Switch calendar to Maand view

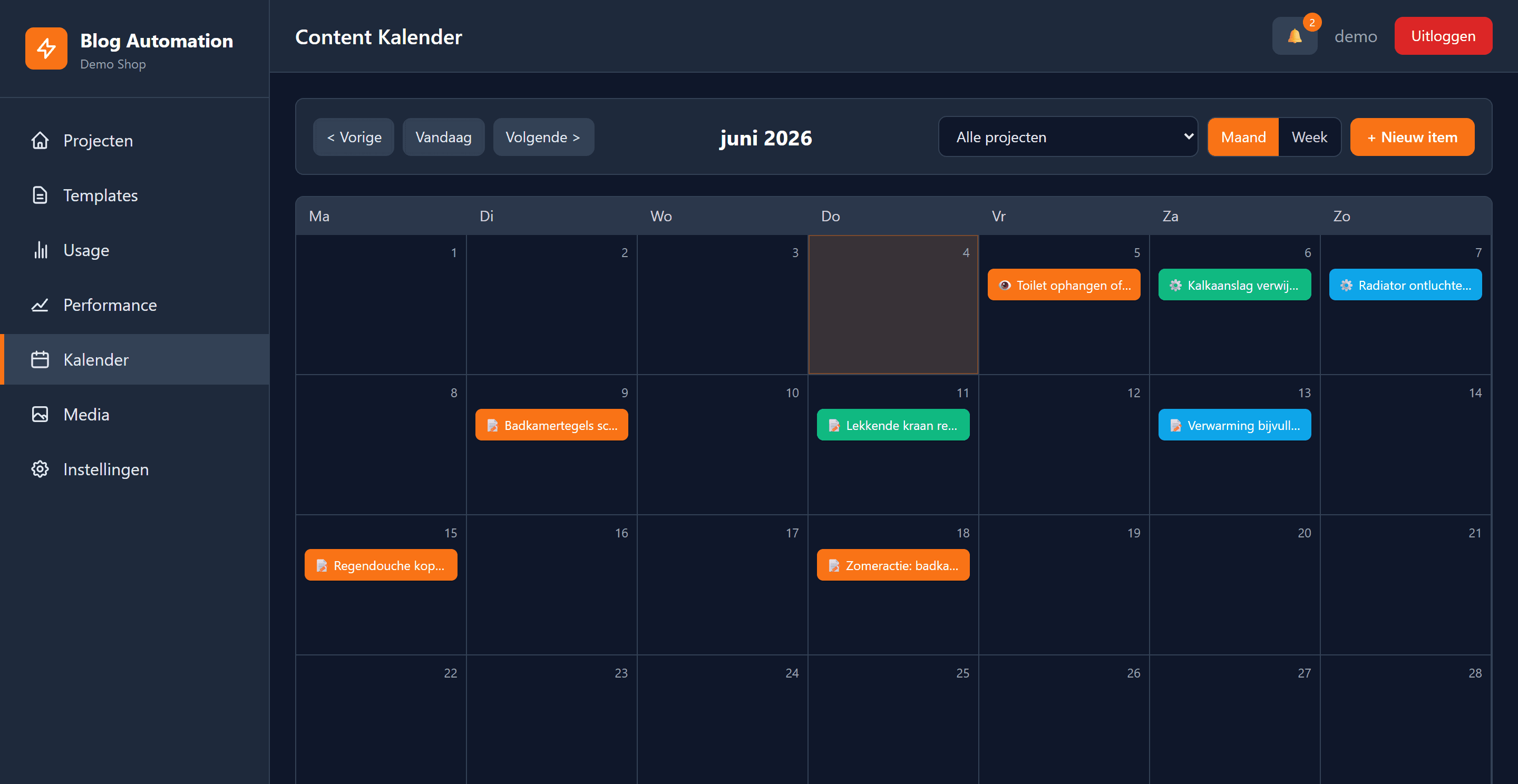click(1243, 137)
